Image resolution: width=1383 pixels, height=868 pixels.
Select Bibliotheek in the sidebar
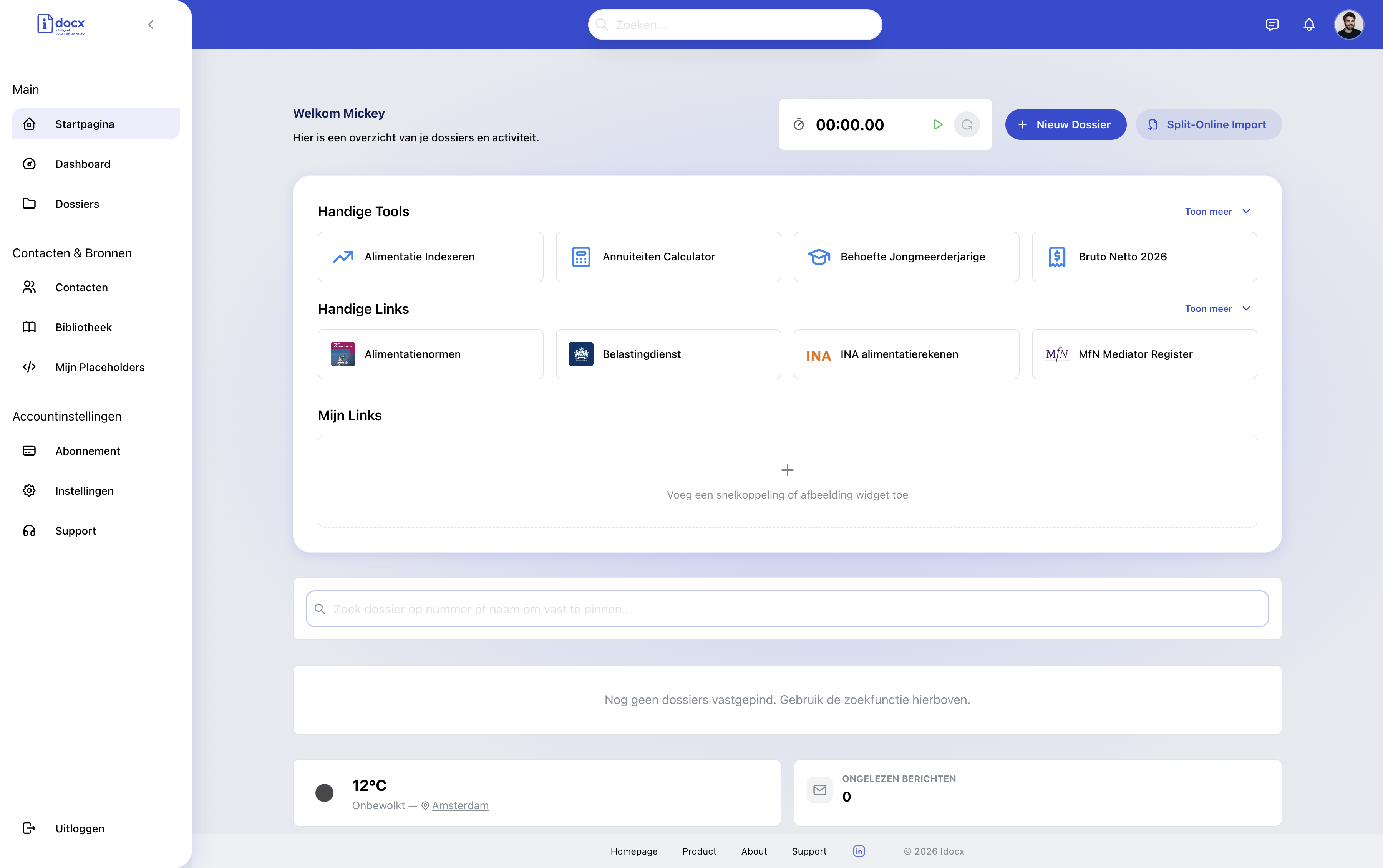pos(83,326)
